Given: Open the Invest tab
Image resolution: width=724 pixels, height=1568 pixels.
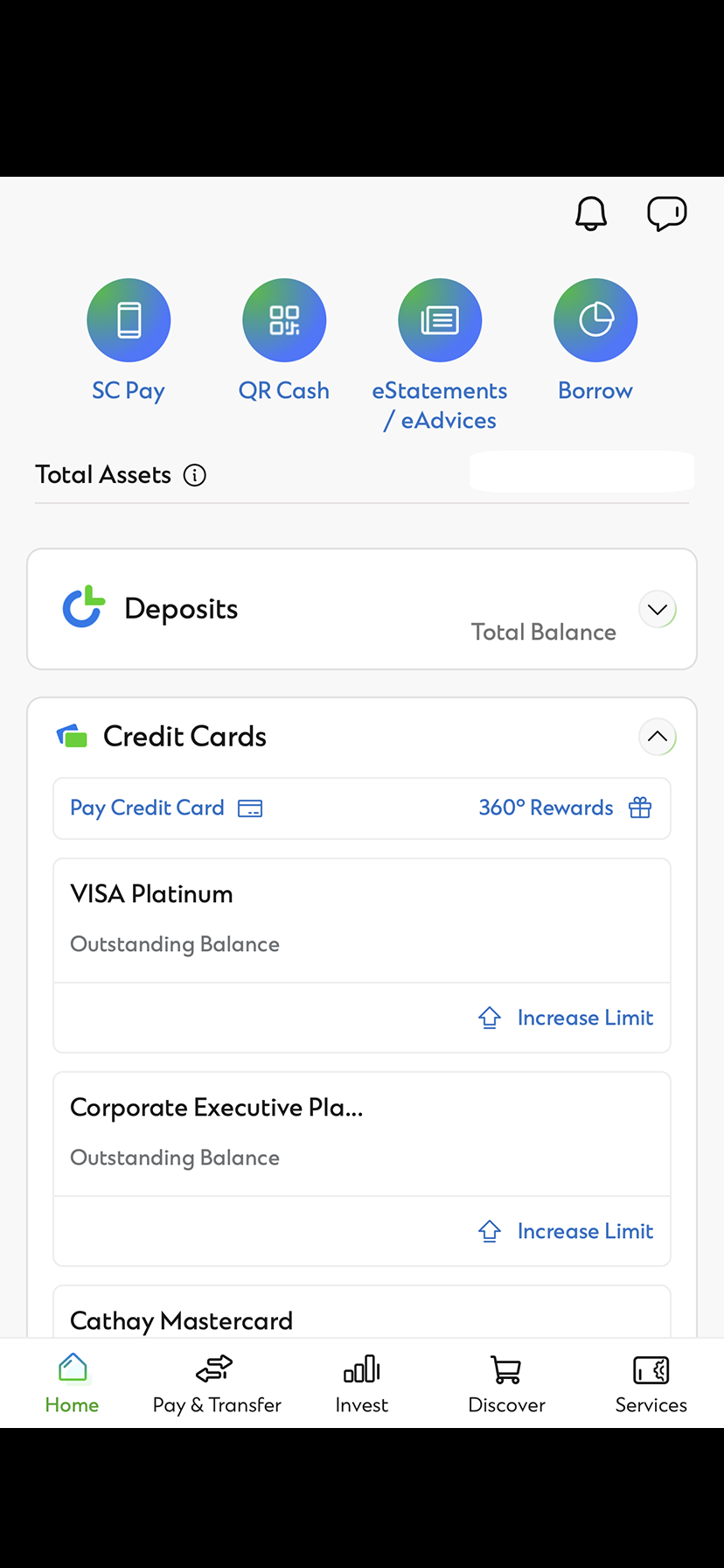Looking at the screenshot, I should click(361, 1382).
